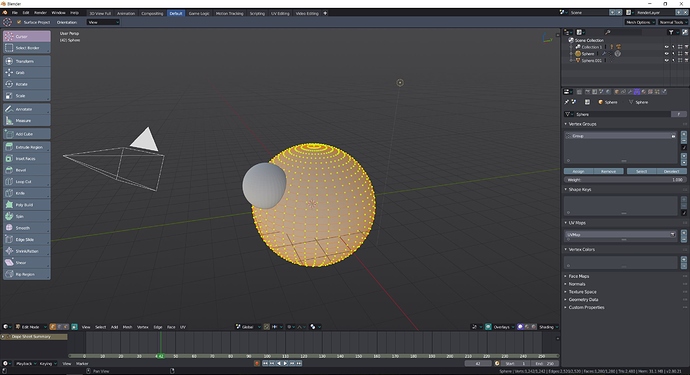The width and height of the screenshot is (690, 375).
Task: Choose the Select Border tool
Action: click(x=27, y=48)
